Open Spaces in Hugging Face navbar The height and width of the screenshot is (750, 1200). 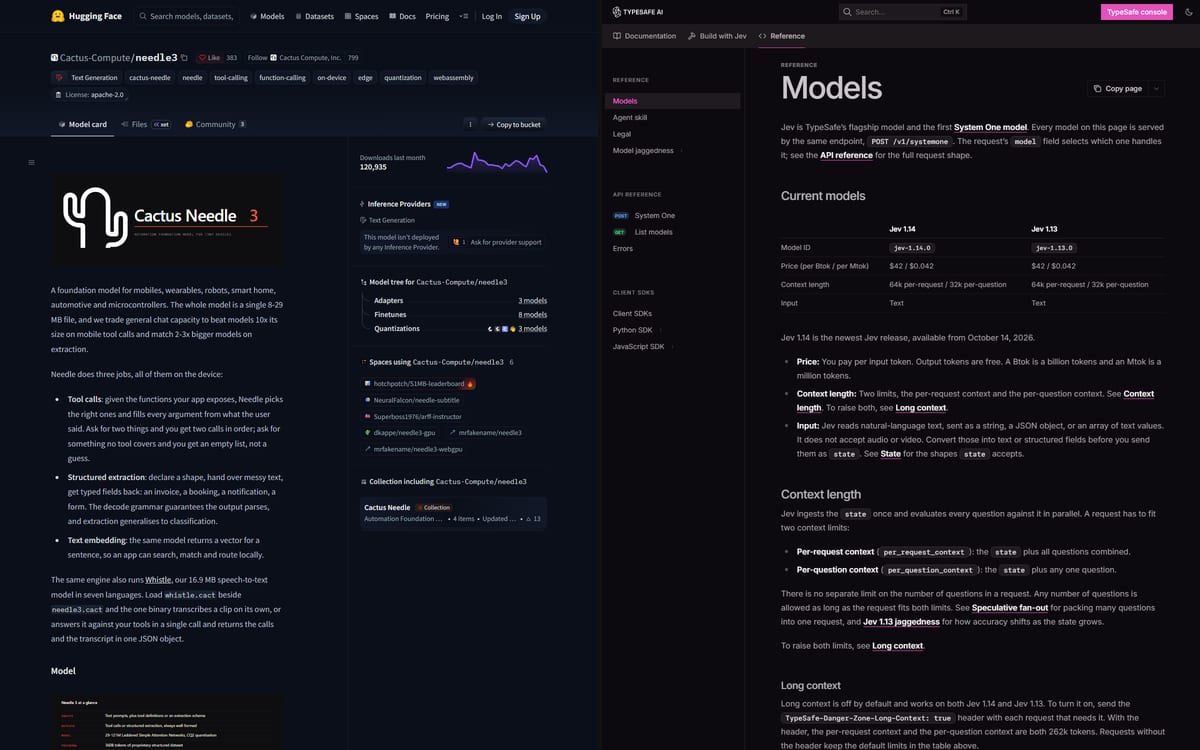(x=361, y=16)
